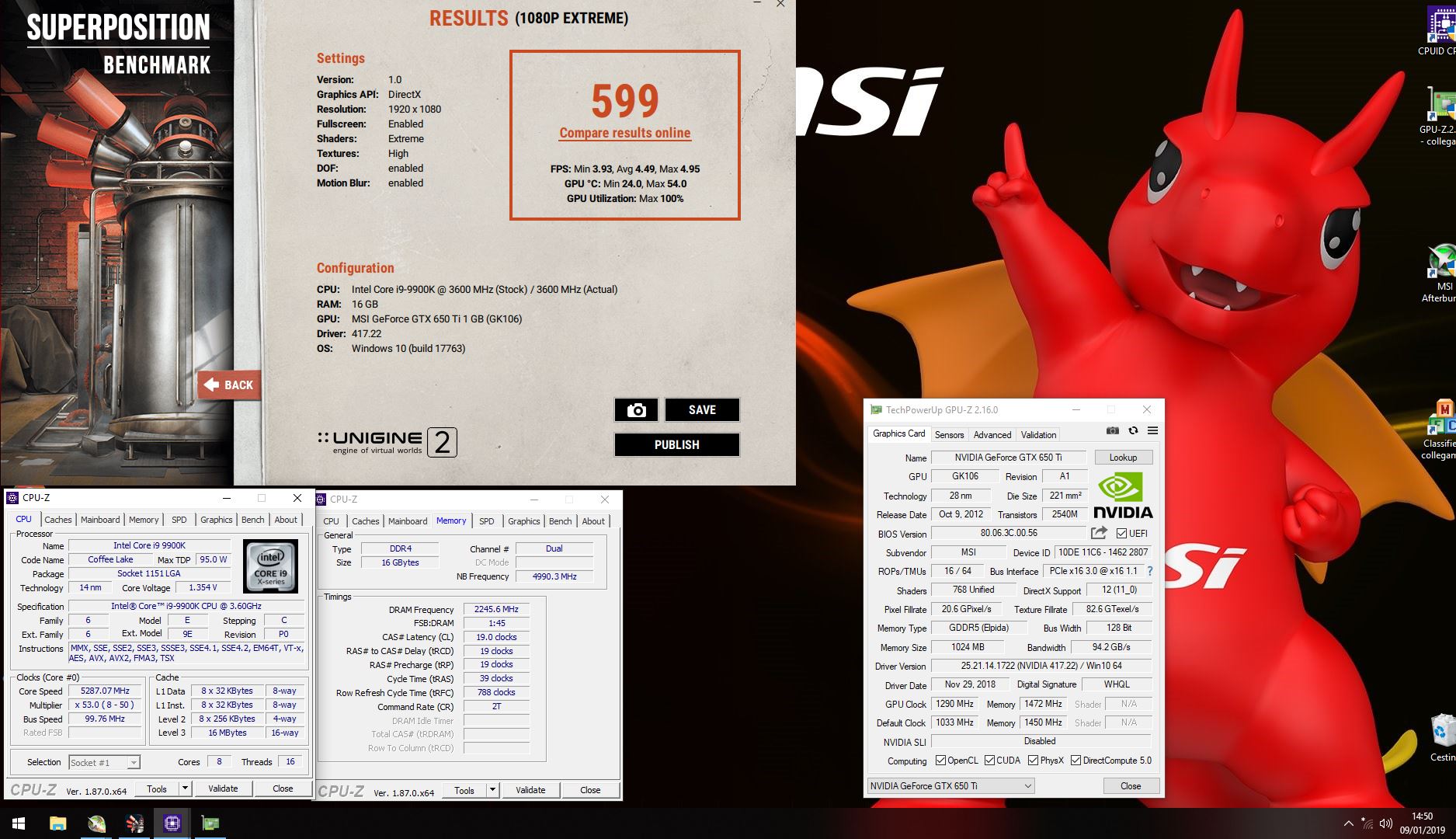
Task: Click the GPU name field in GPU-Z
Action: pos(1008,457)
